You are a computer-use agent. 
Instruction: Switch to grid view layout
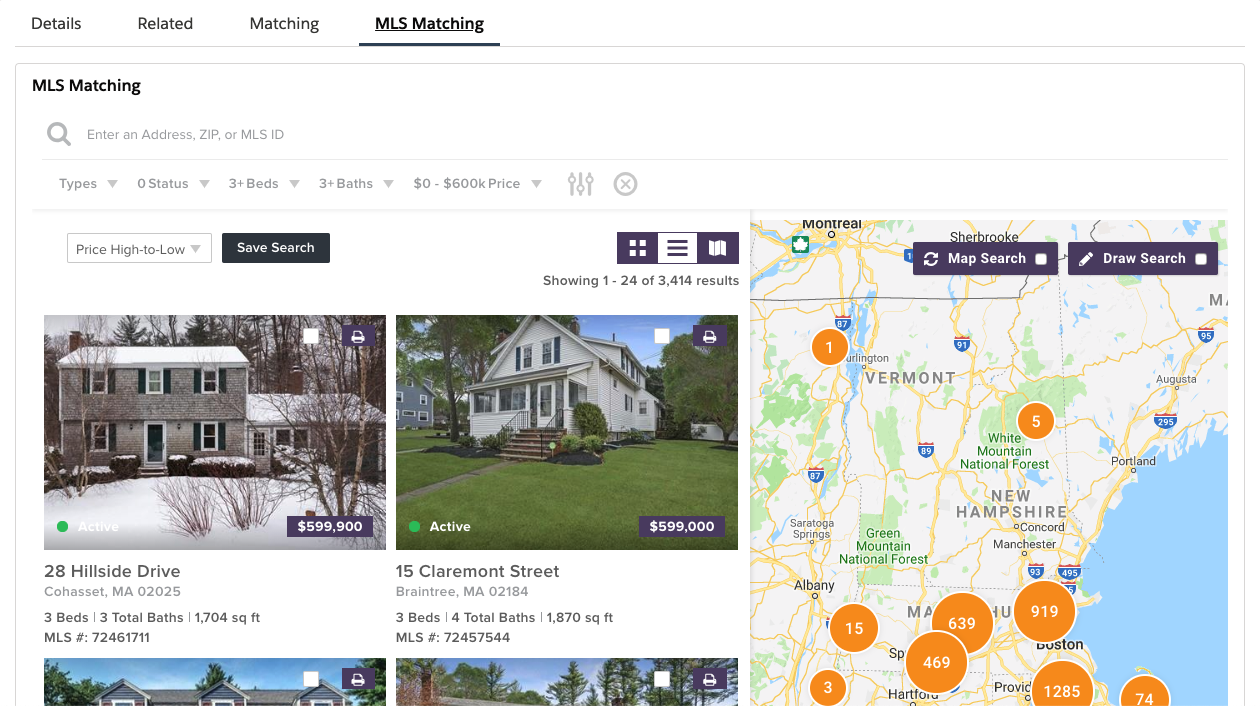point(638,247)
